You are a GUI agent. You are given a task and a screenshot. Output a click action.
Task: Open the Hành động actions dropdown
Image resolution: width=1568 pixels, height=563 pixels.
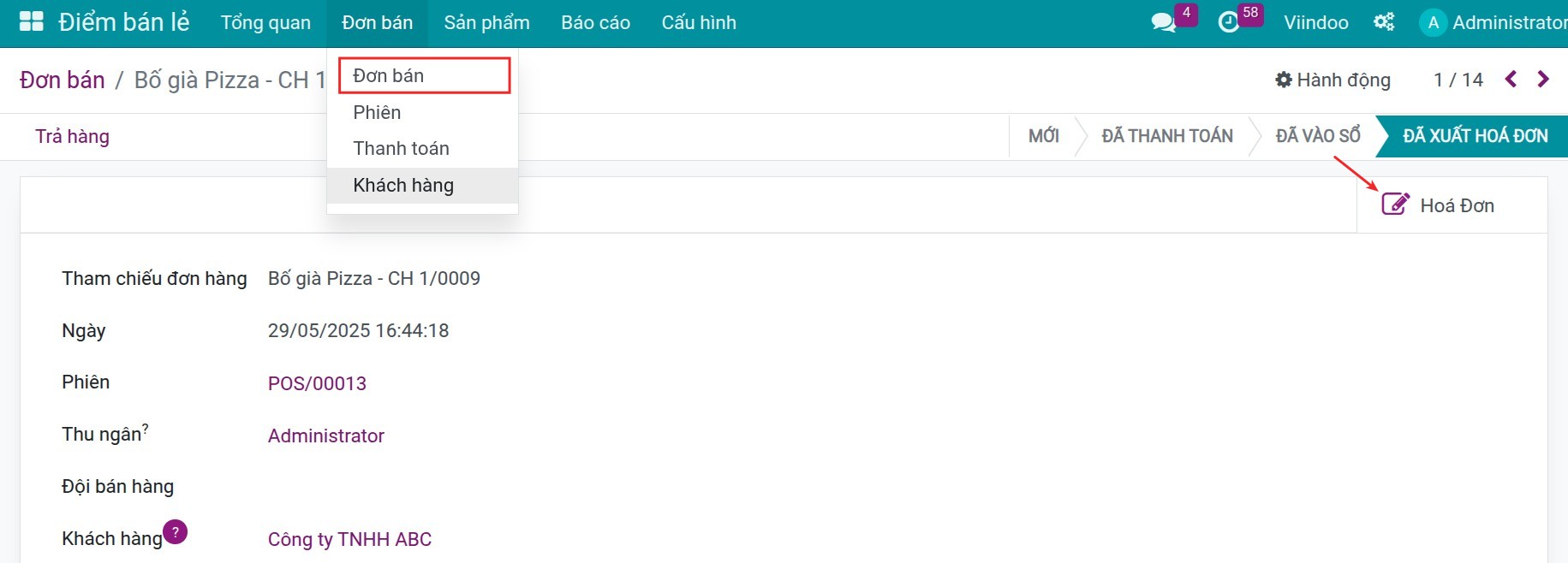coord(1333,80)
